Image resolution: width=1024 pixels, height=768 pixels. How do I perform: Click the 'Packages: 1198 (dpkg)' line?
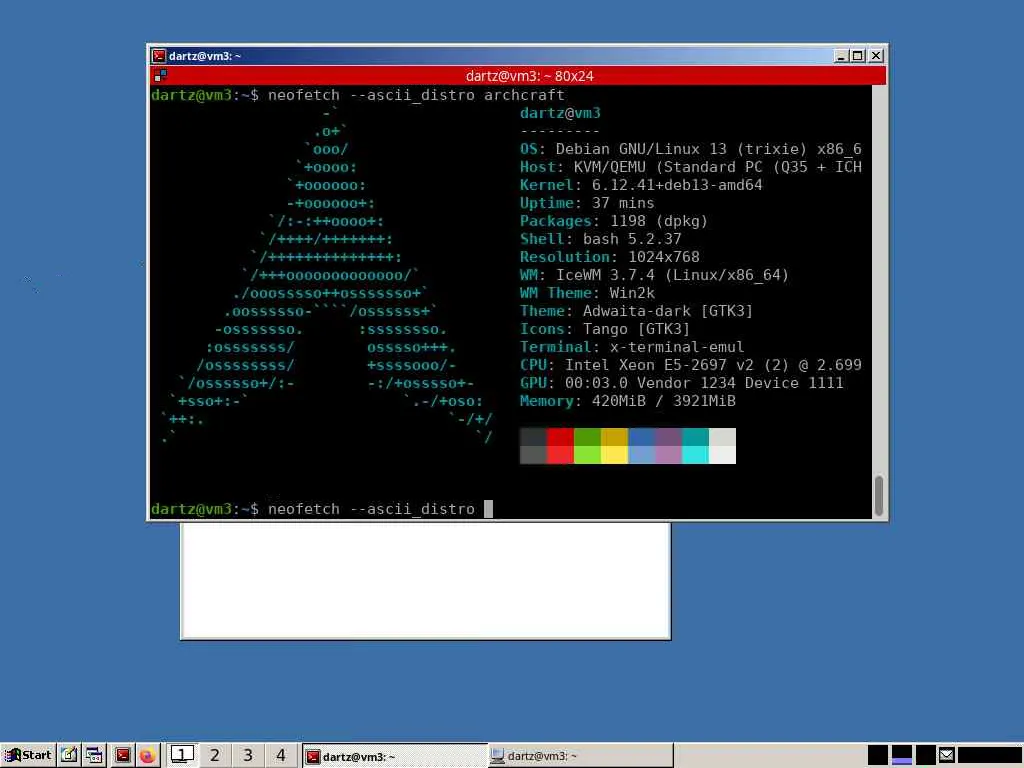click(x=613, y=221)
